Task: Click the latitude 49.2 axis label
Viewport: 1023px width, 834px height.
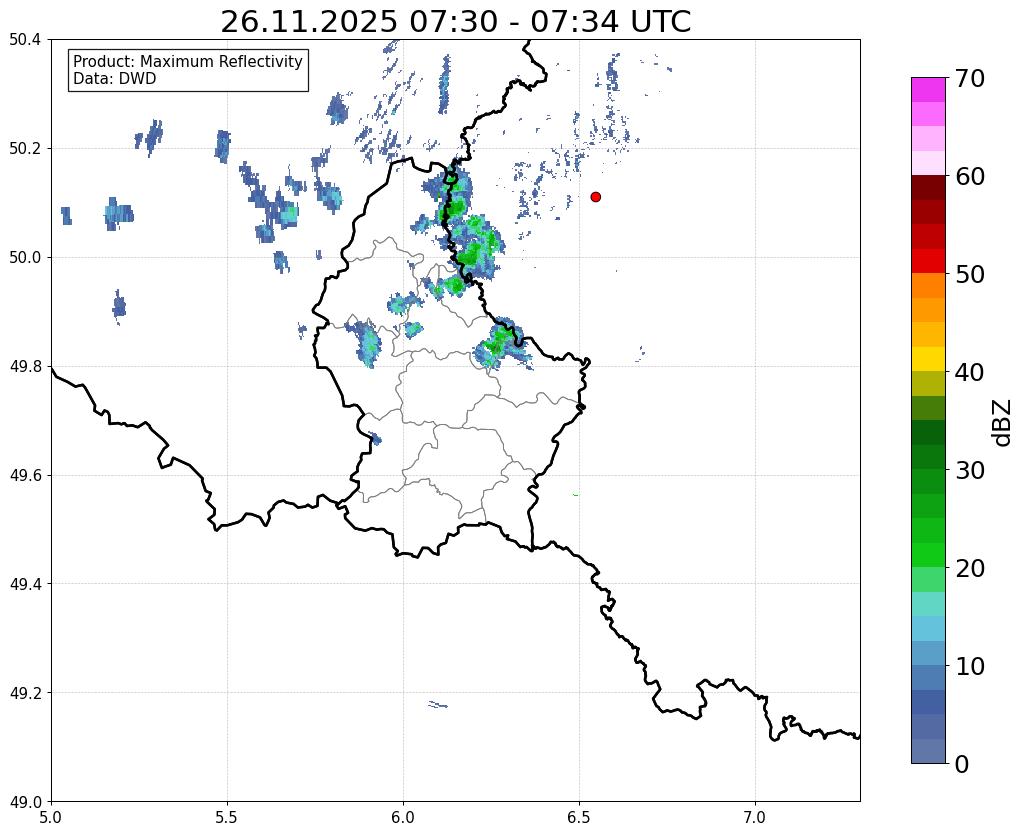Action: [x=25, y=693]
